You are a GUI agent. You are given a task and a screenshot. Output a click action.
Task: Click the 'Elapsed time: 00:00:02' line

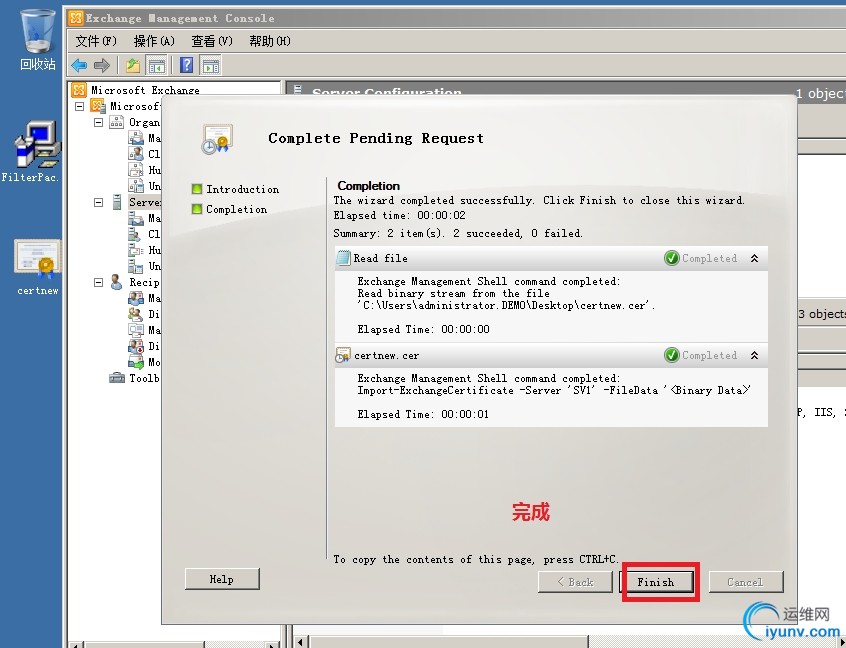coord(399,215)
